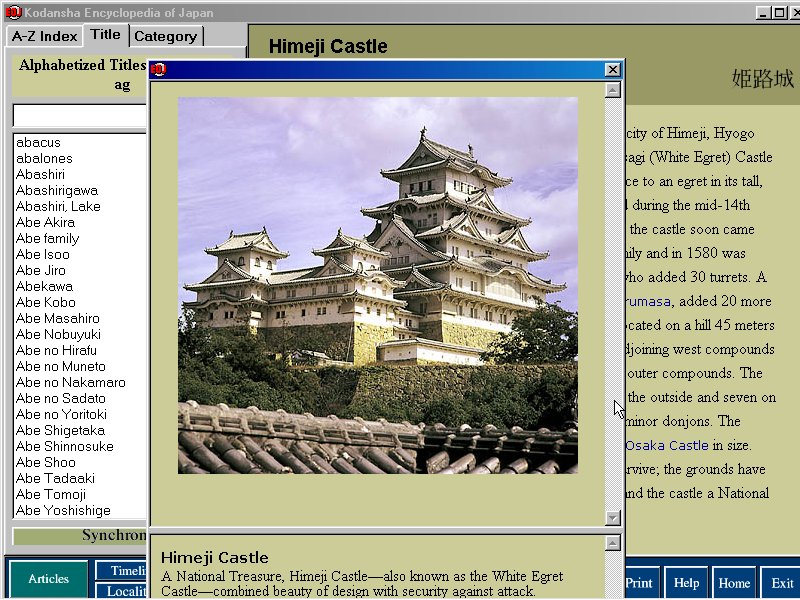
Task: Click the image pane scroll-up arrow
Action: [x=613, y=90]
